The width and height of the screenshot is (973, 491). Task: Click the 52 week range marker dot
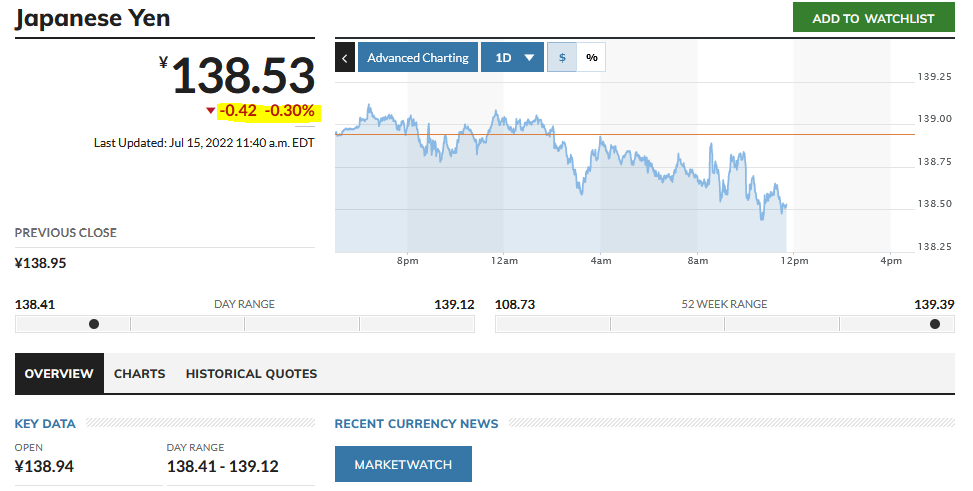click(x=935, y=324)
